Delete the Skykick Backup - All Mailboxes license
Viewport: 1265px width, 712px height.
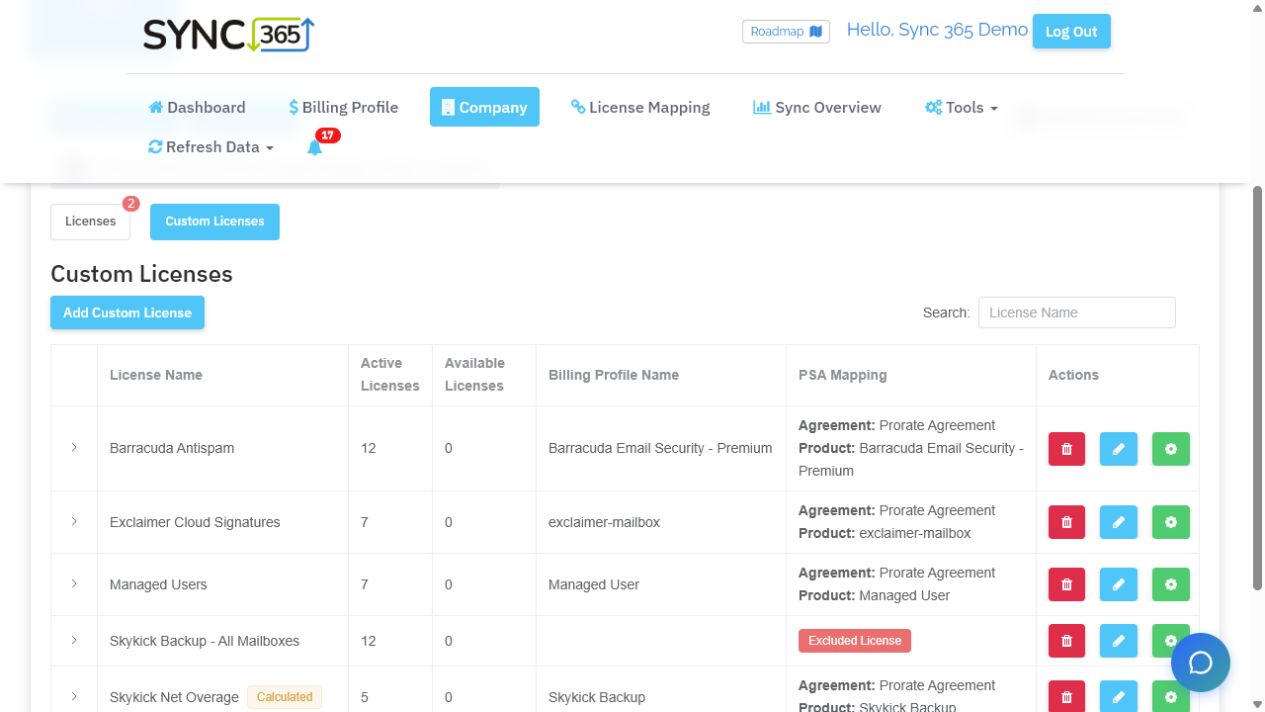click(x=1066, y=641)
